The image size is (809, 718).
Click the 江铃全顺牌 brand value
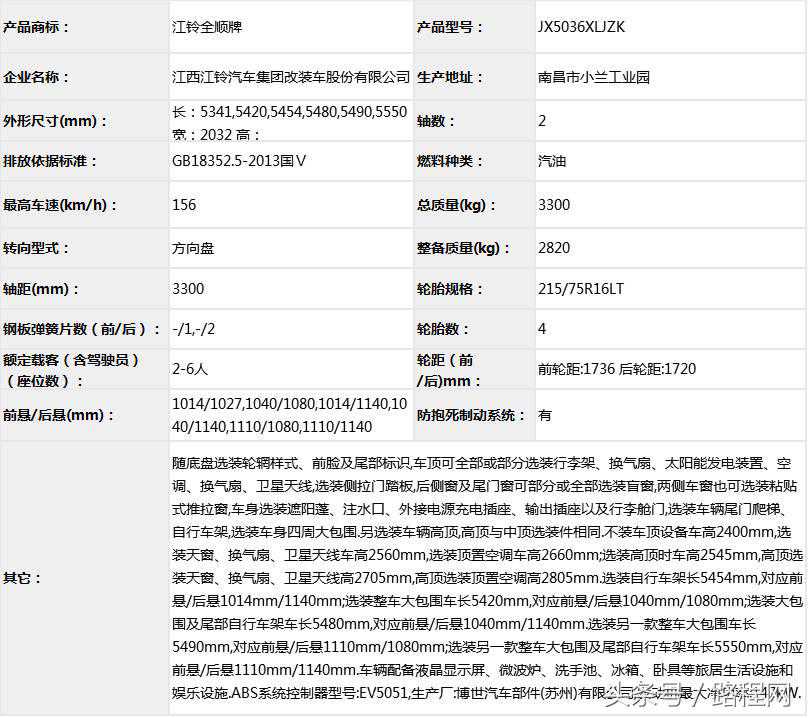click(x=207, y=27)
